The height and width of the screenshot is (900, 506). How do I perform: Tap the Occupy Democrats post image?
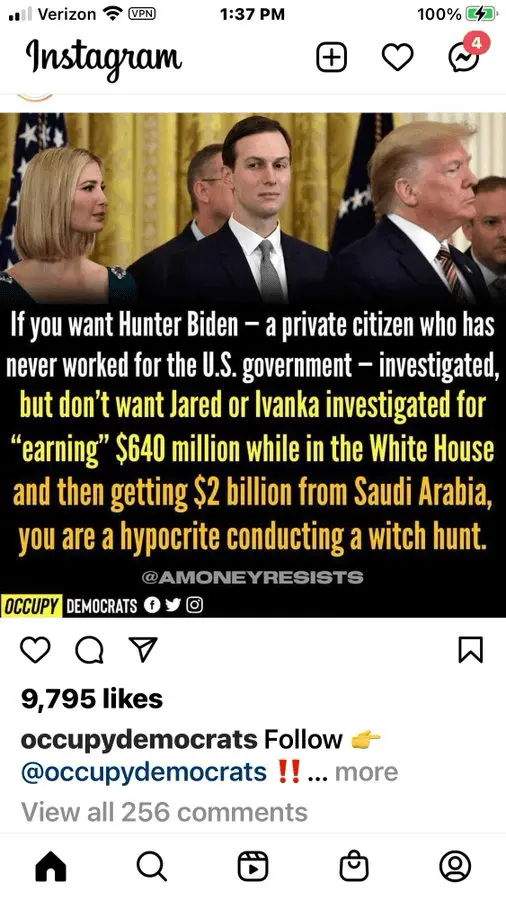point(253,365)
